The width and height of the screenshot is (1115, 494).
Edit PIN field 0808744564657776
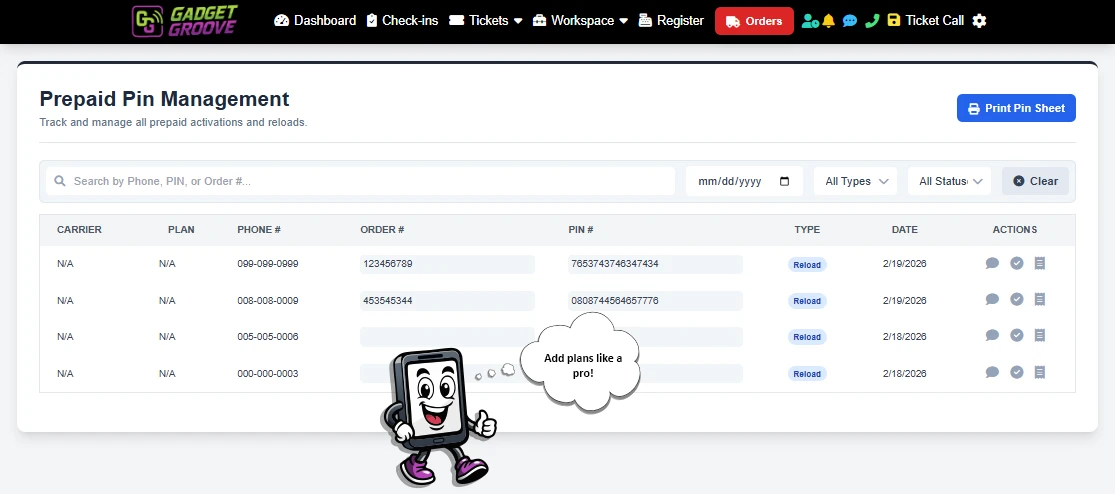tap(655, 301)
